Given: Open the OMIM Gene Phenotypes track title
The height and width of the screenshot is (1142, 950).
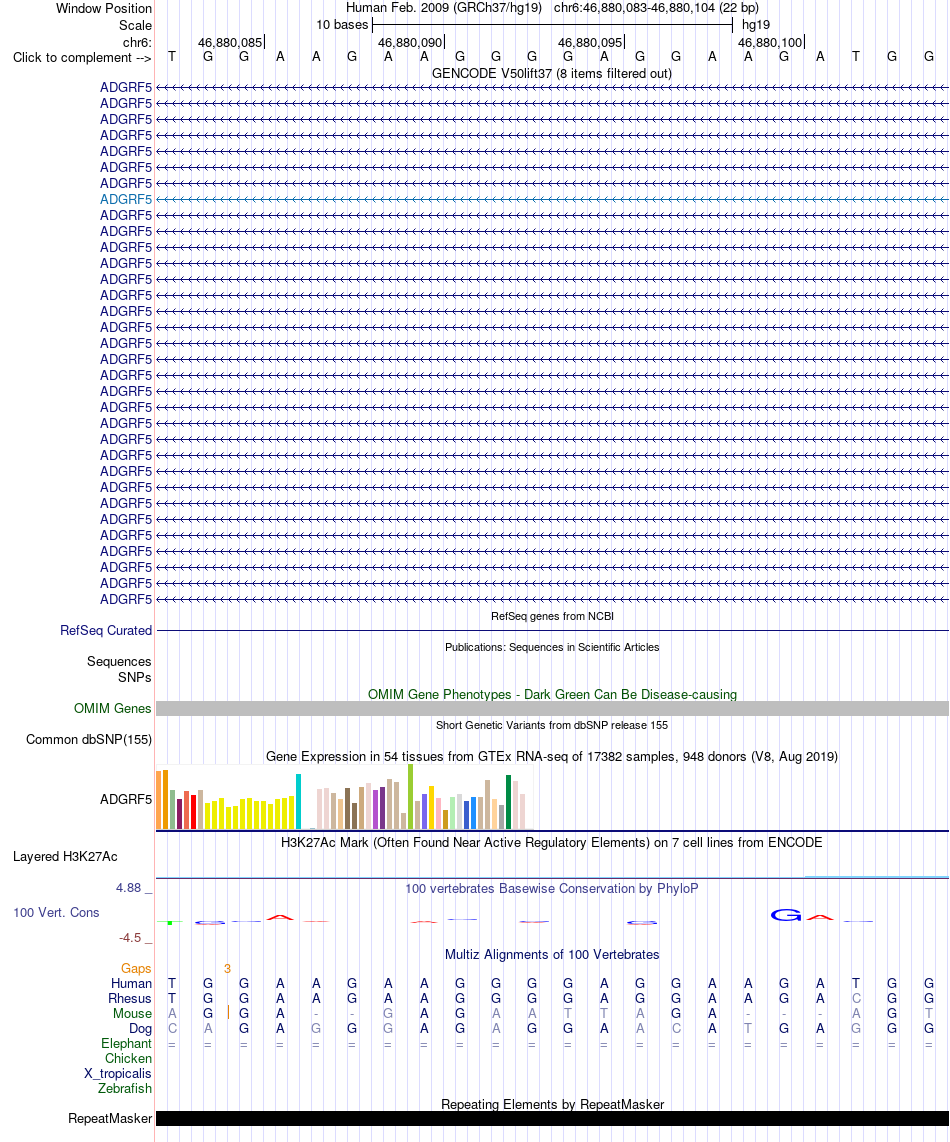Looking at the screenshot, I should pyautogui.click(x=552, y=694).
